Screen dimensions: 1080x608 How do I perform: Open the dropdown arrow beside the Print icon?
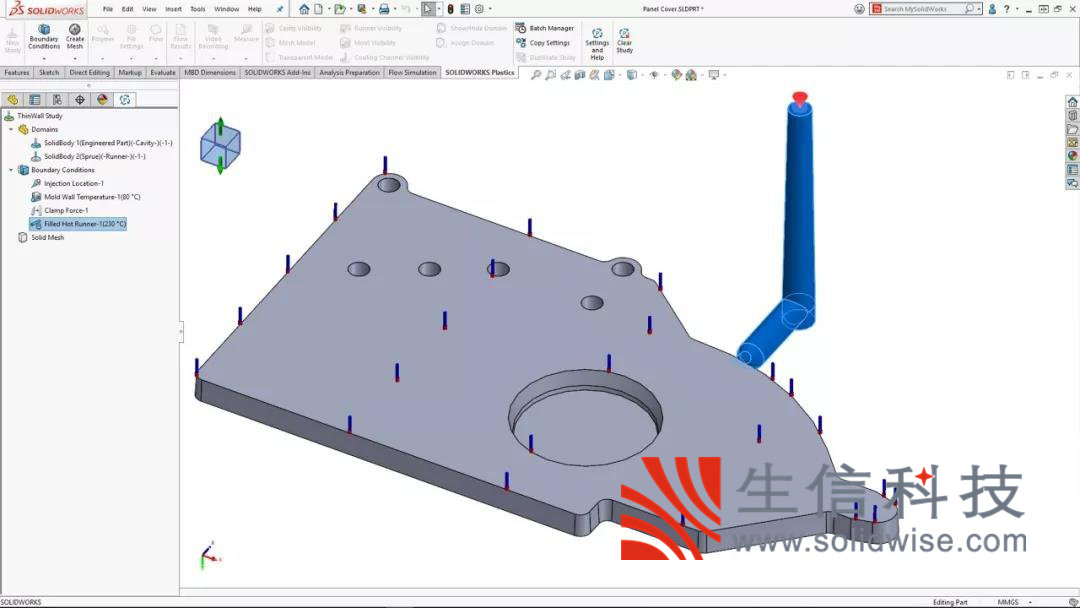tap(395, 9)
